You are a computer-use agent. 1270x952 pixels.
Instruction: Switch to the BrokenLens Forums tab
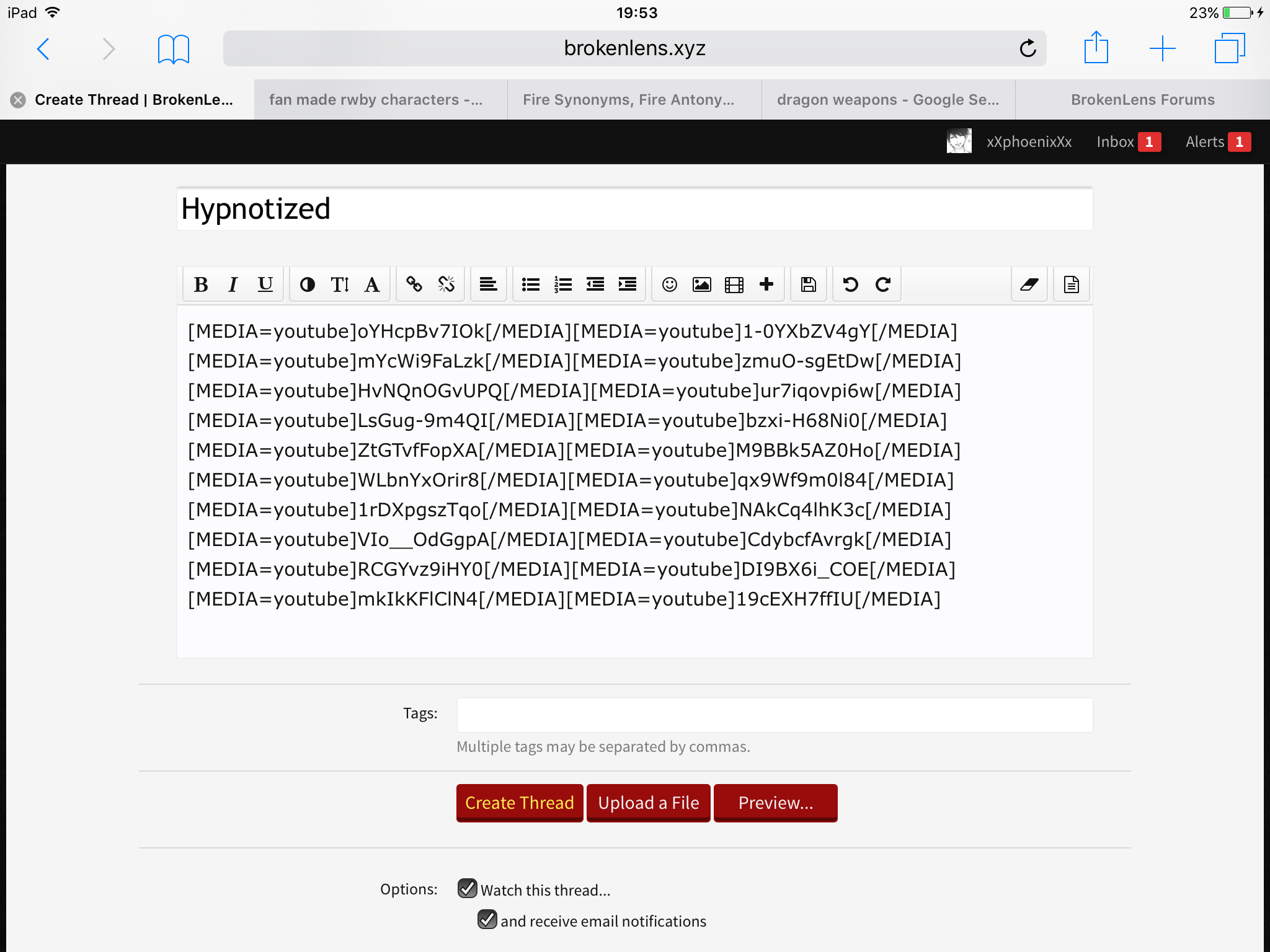pyautogui.click(x=1142, y=100)
